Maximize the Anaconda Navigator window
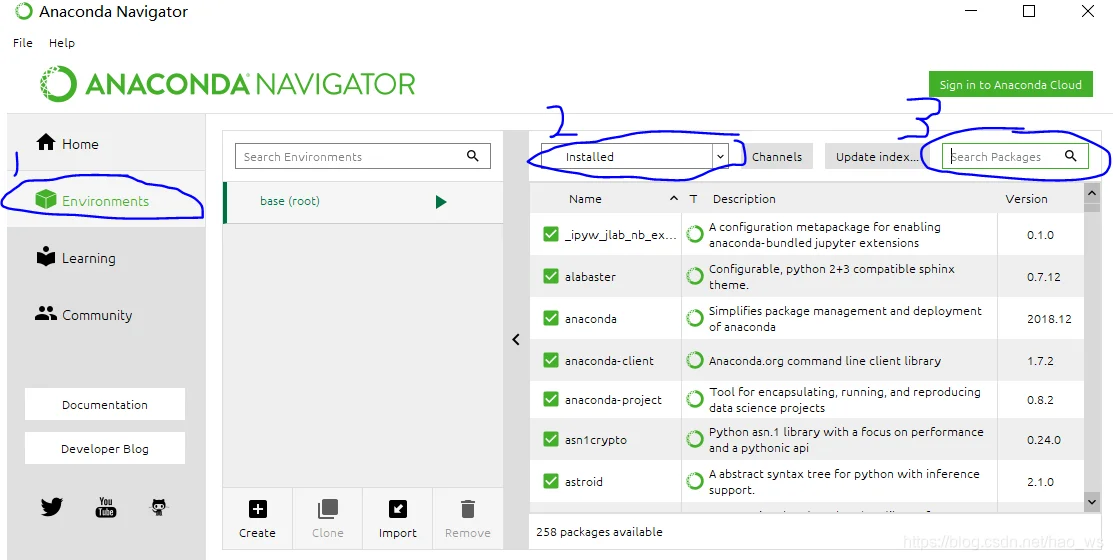The width and height of the screenshot is (1113, 560). click(1029, 11)
